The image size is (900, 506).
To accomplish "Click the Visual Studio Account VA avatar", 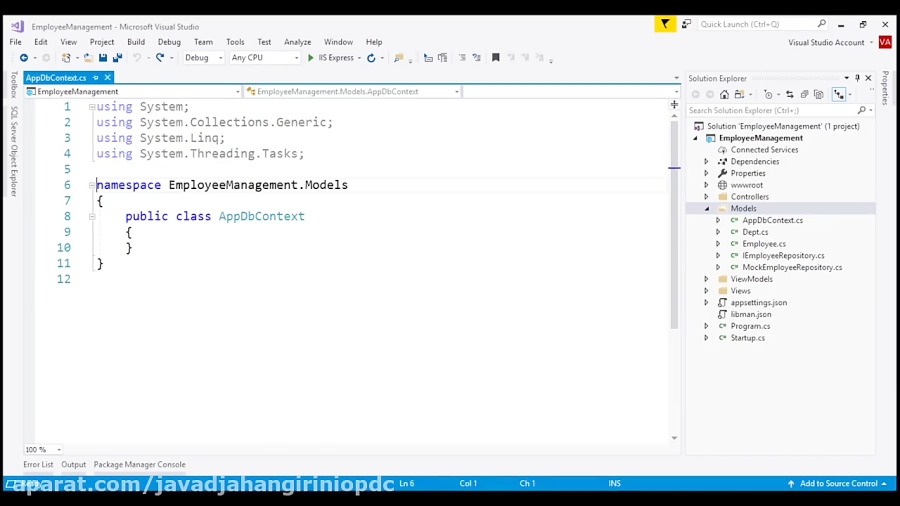I will pos(885,42).
